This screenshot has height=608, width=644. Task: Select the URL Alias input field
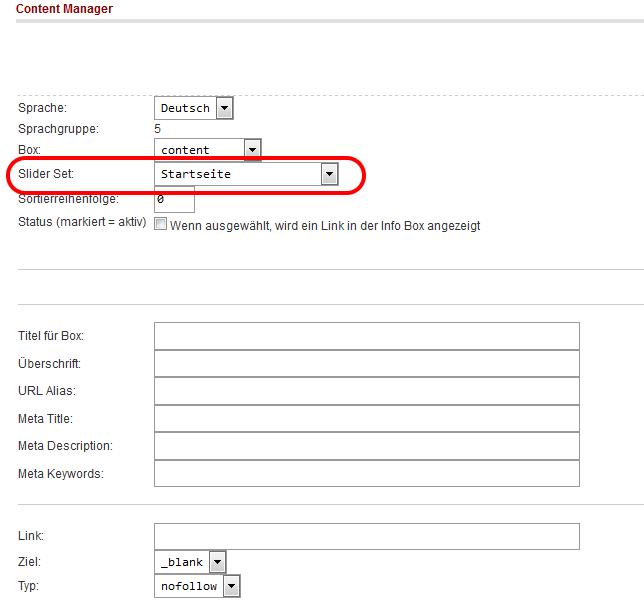[366, 391]
